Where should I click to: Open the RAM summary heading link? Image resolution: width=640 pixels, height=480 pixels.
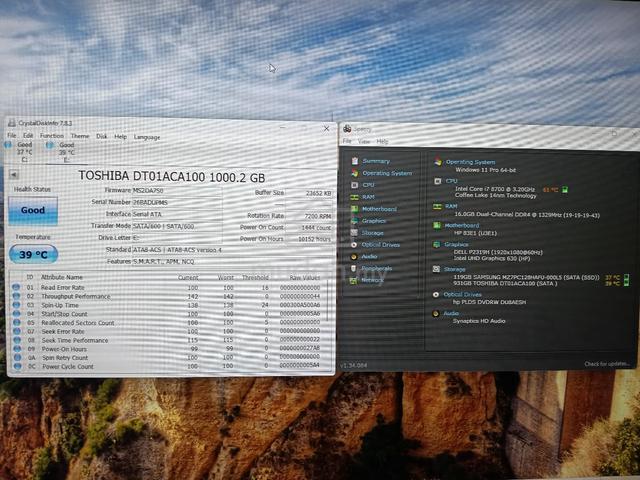point(451,207)
